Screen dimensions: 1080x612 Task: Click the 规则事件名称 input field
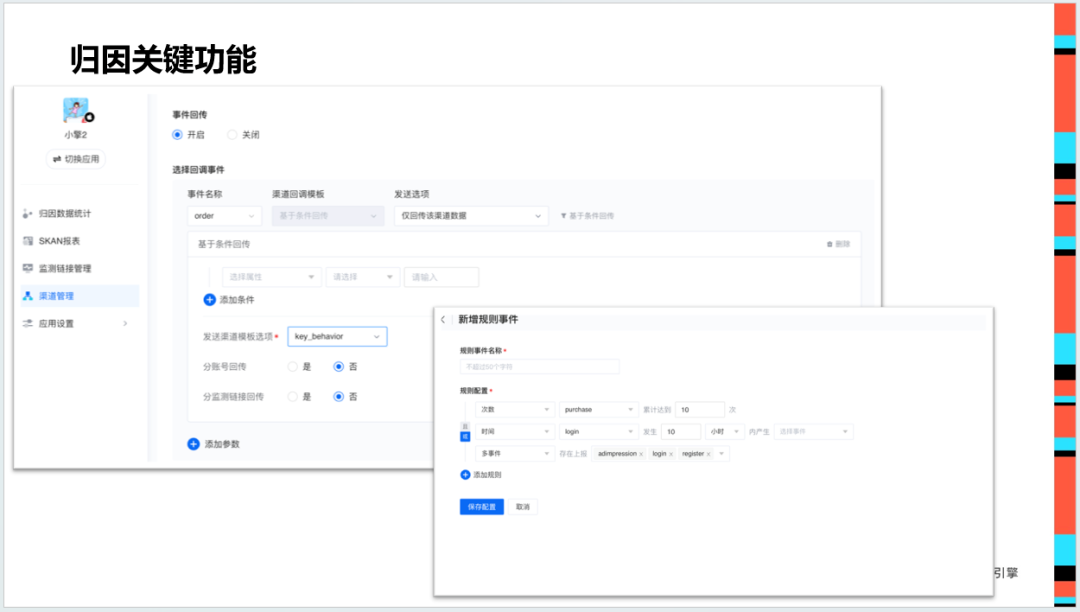[539, 366]
